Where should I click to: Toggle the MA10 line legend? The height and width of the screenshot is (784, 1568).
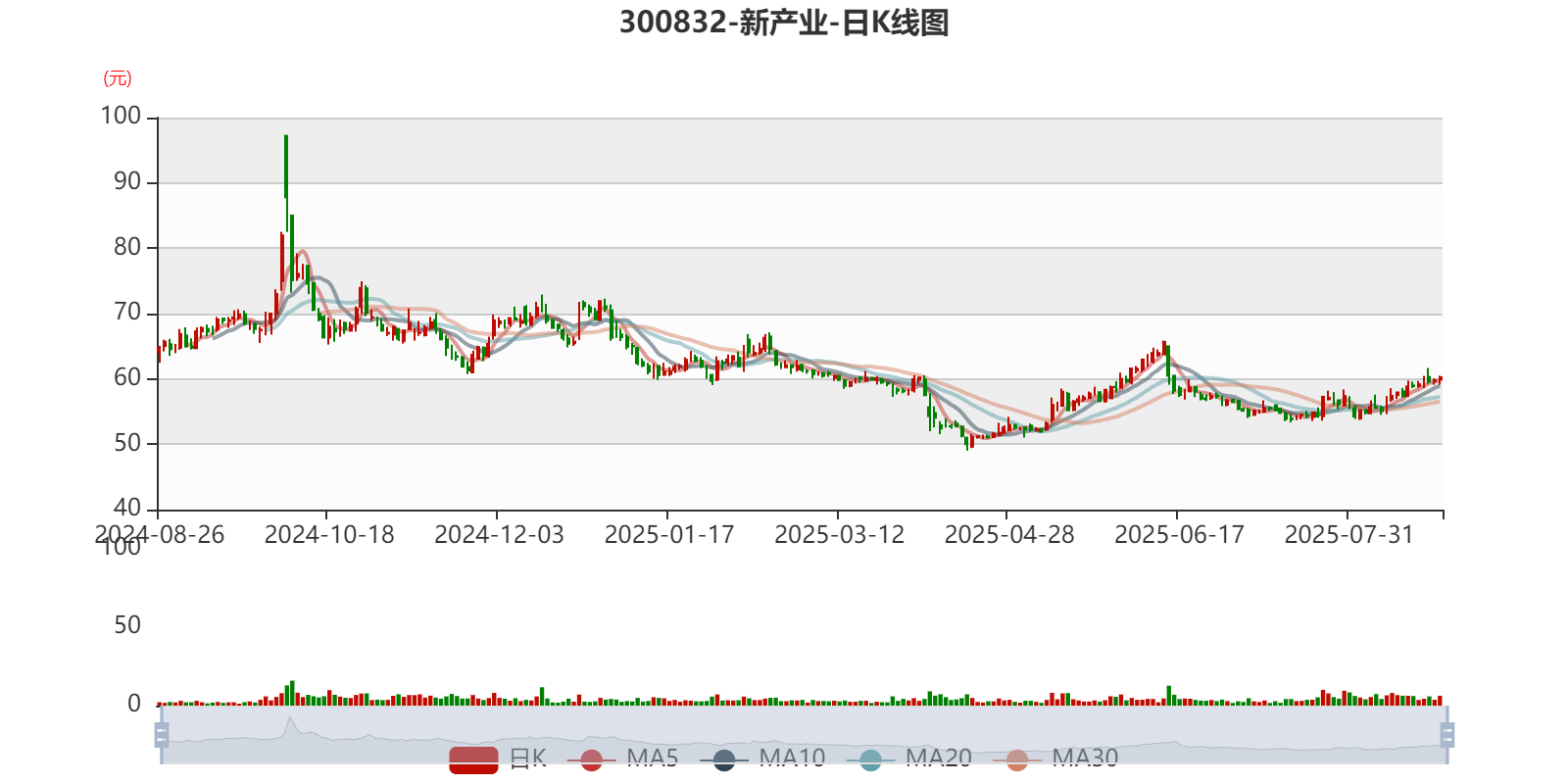(x=762, y=759)
